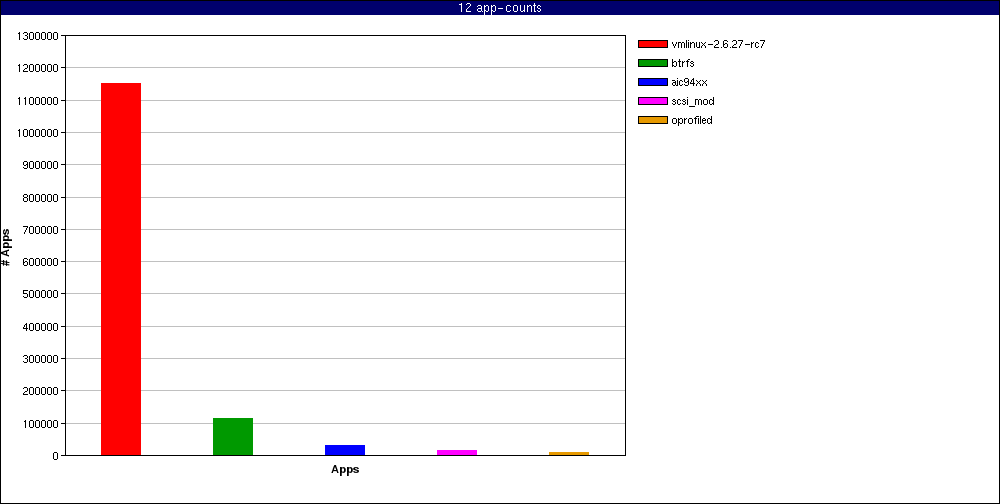Click the 1200000 y-axis value
1000x504 pixels.
coord(37,68)
